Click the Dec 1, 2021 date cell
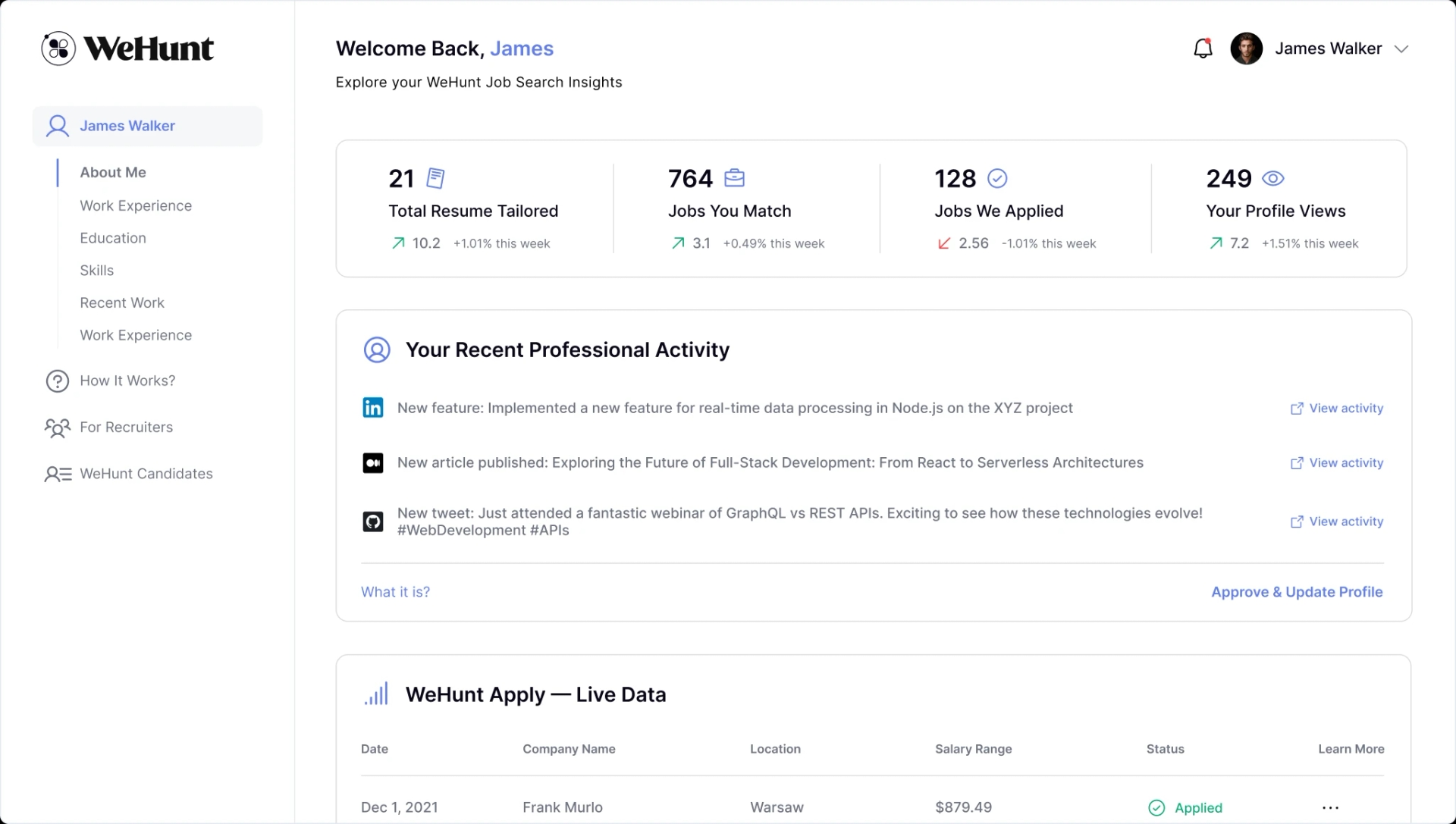 pyautogui.click(x=400, y=807)
